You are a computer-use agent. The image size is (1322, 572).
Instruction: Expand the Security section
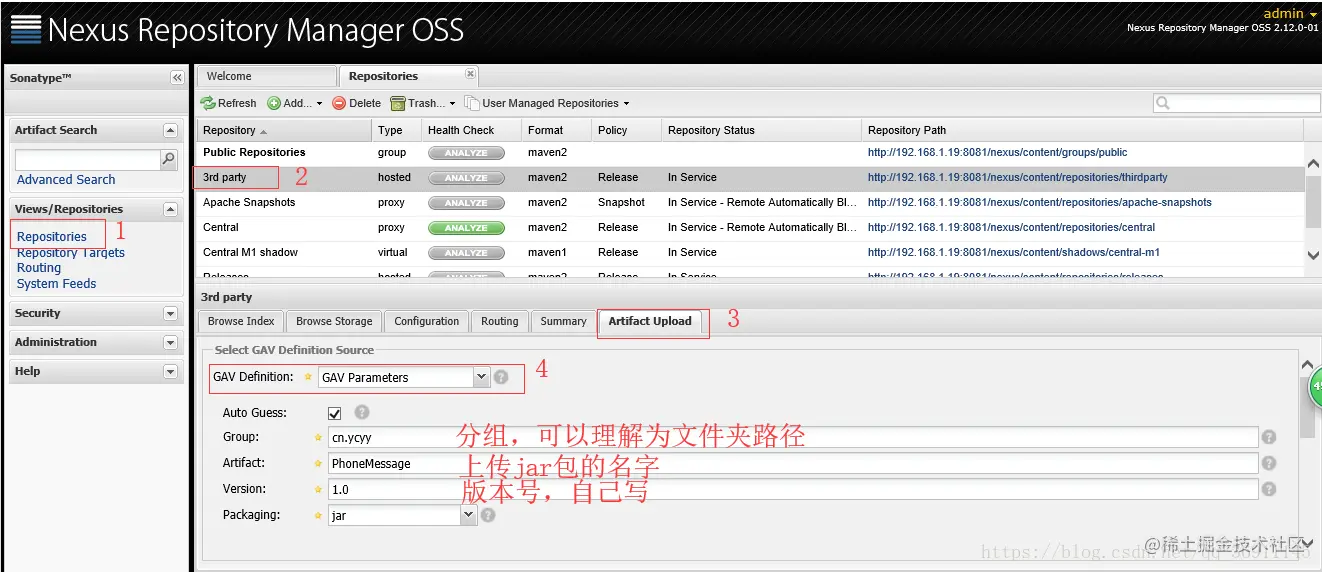coord(170,313)
